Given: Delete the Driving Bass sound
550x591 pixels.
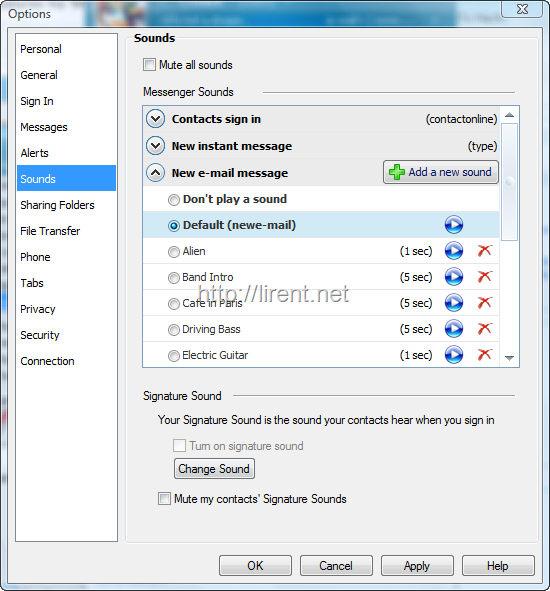Looking at the screenshot, I should 484,329.
